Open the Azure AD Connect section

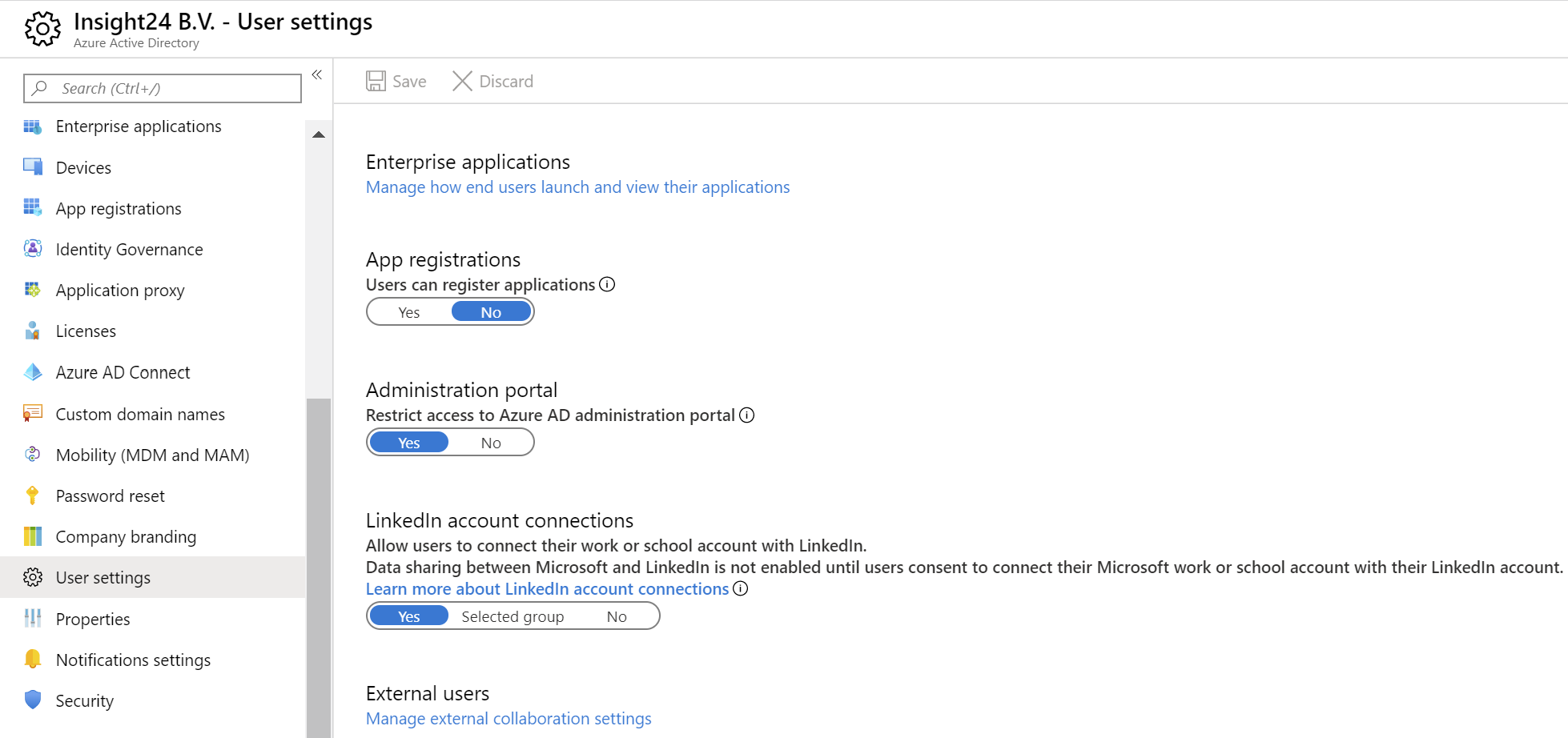pos(123,372)
